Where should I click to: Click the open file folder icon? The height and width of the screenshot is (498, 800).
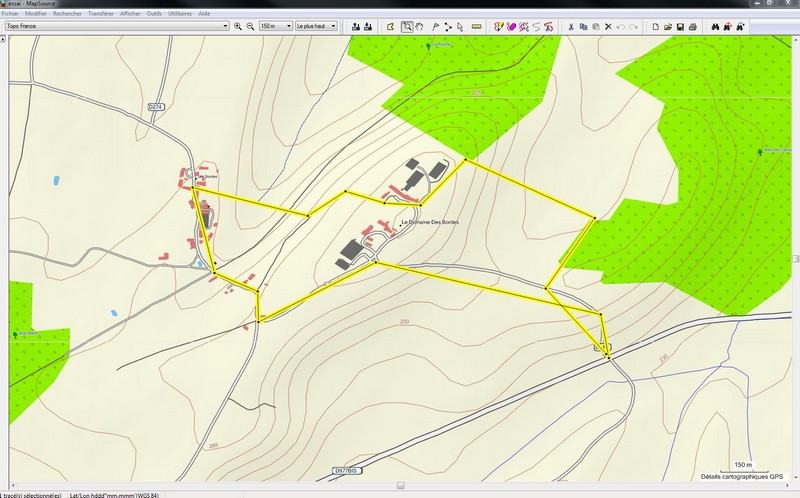(668, 26)
